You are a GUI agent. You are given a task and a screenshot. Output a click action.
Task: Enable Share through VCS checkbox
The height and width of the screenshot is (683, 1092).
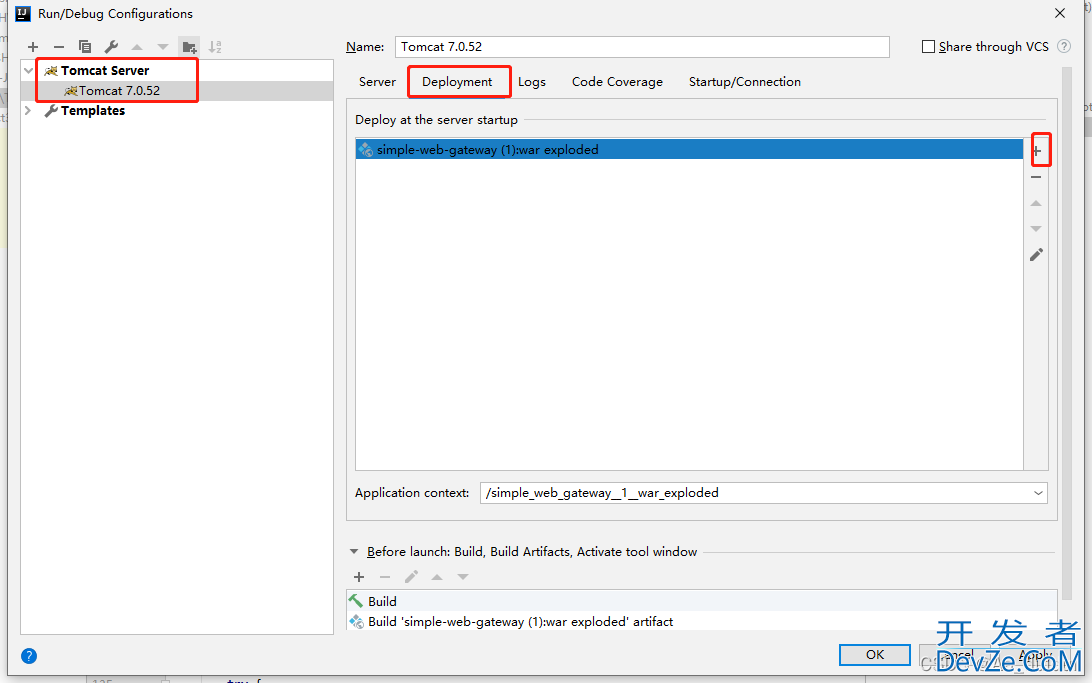[928, 47]
